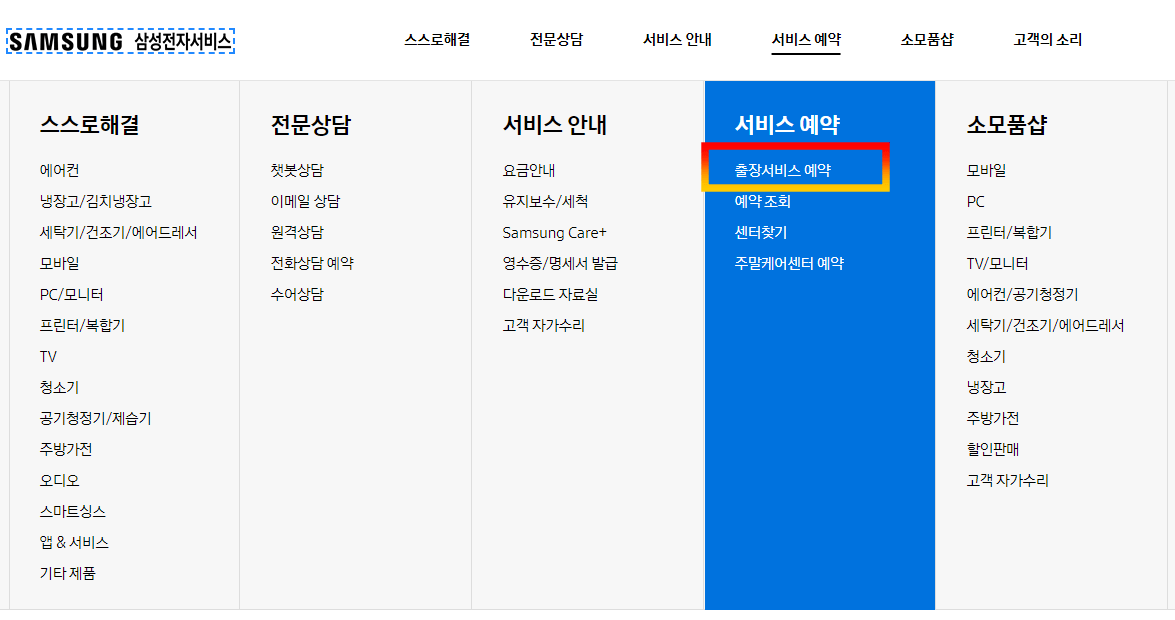The width and height of the screenshot is (1175, 620).
Task: Choose 모바일 in the 스스로해결 column
Action: 59,263
